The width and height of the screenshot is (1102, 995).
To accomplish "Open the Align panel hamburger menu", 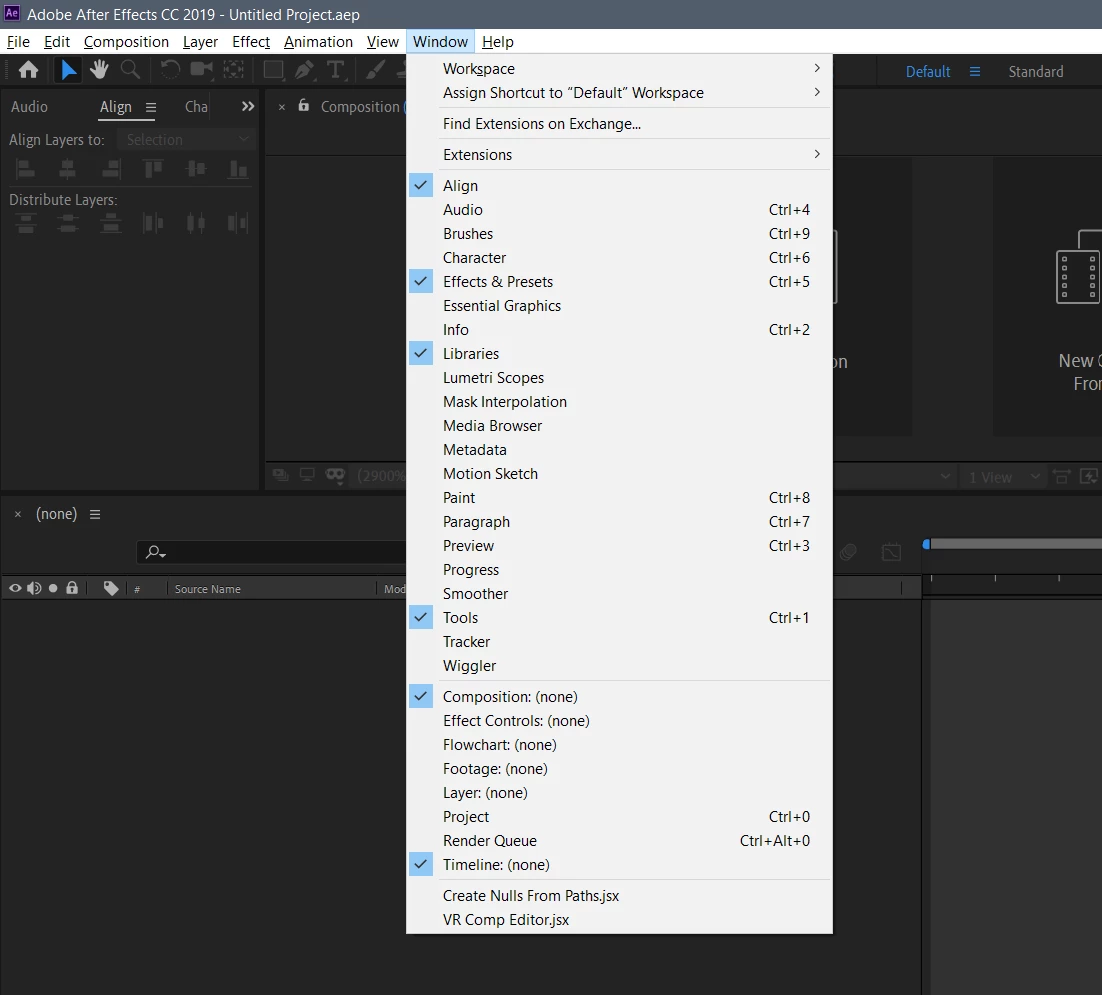I will [150, 108].
